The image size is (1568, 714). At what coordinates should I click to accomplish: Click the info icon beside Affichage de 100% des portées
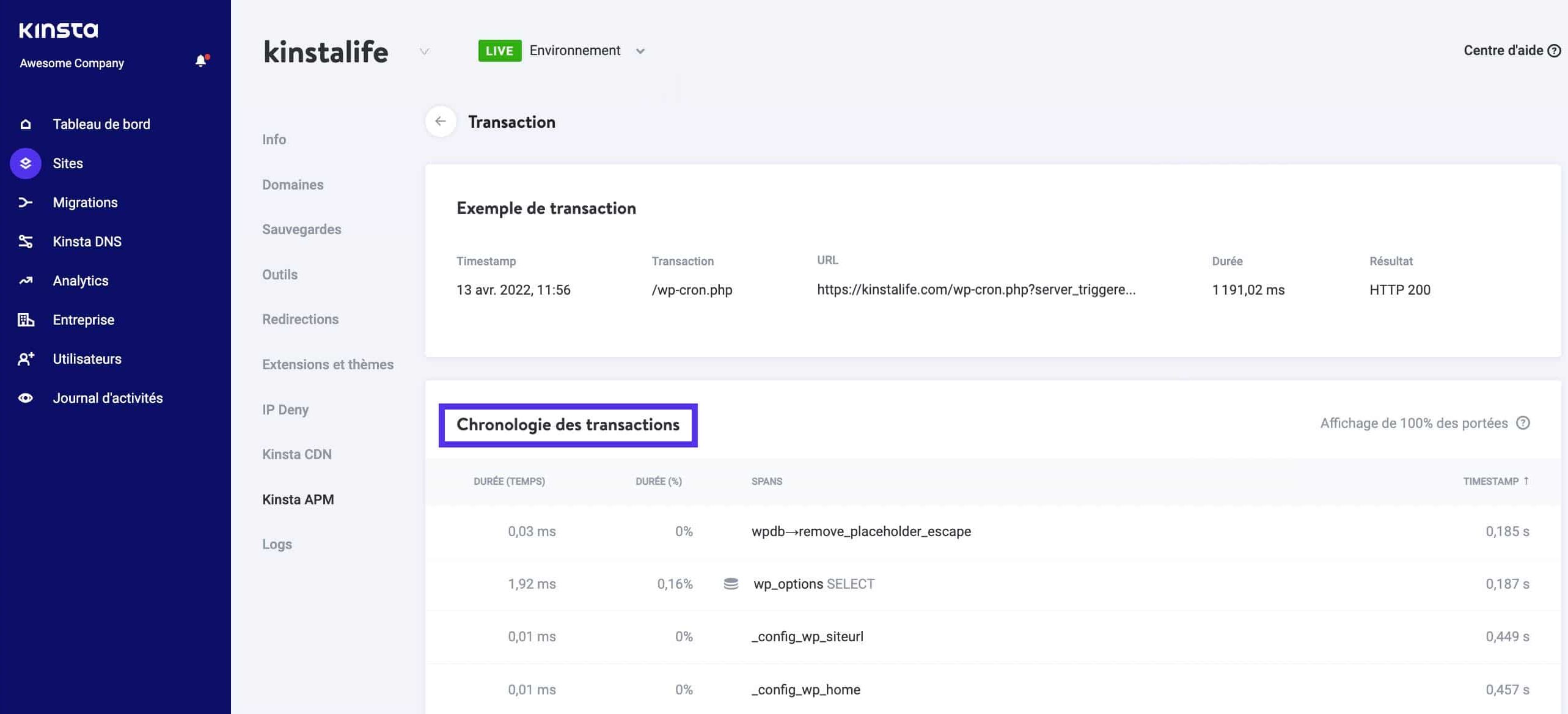click(1523, 423)
